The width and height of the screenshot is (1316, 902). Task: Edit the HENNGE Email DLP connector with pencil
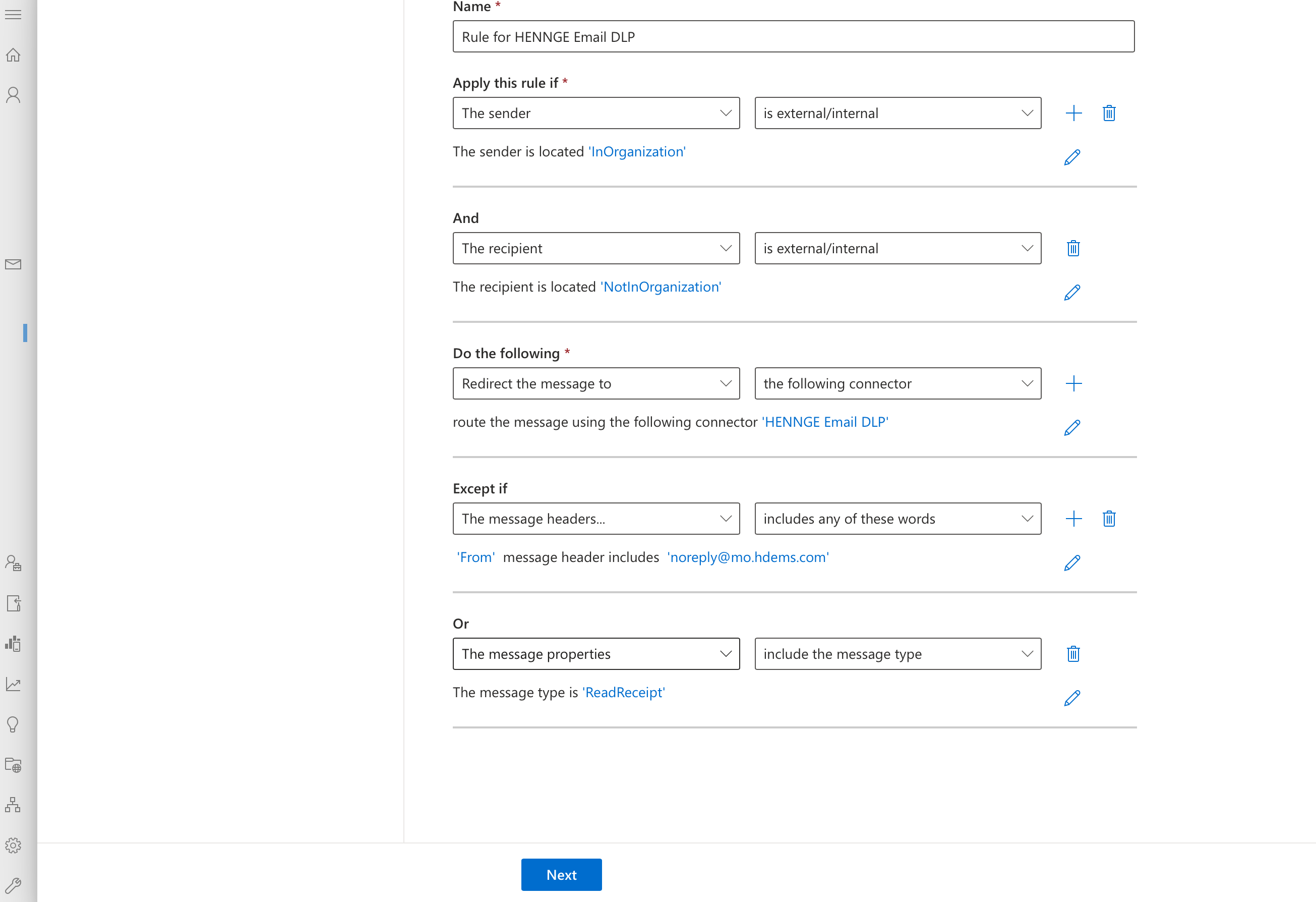pyautogui.click(x=1072, y=428)
